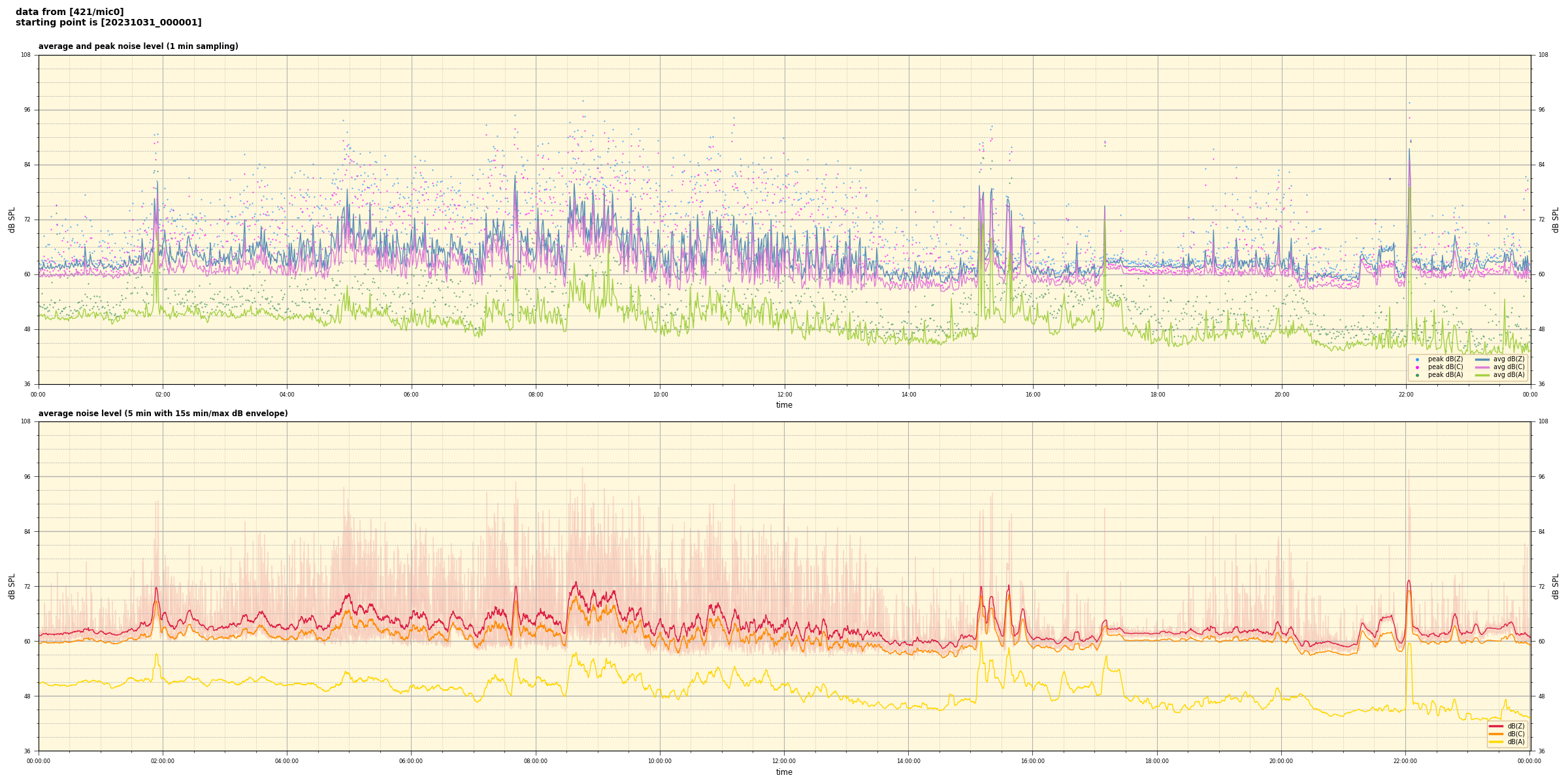This screenshot has width=1568, height=784.
Task: Click the peak dB(C) magenta dot legend marker
Action: pyautogui.click(x=1417, y=367)
